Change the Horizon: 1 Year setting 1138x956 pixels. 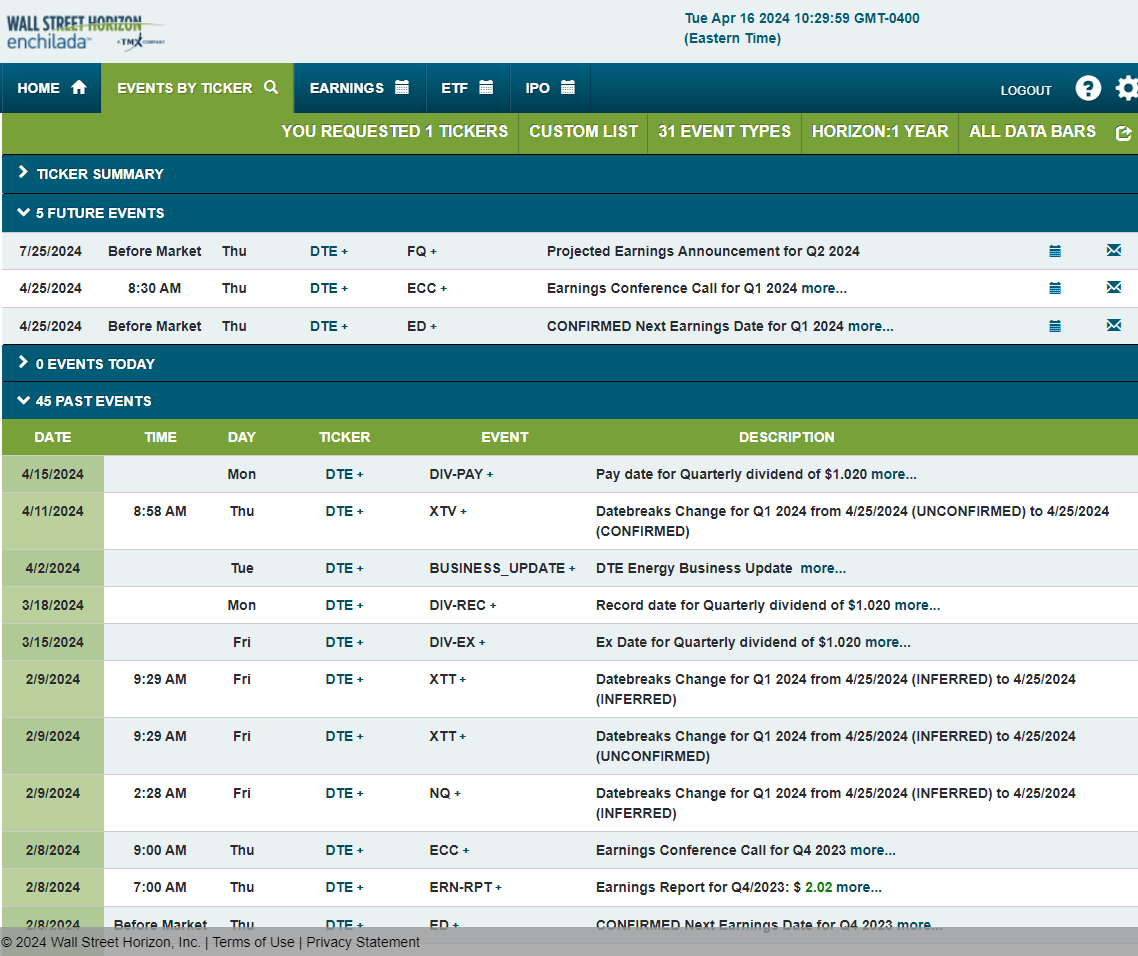879,132
